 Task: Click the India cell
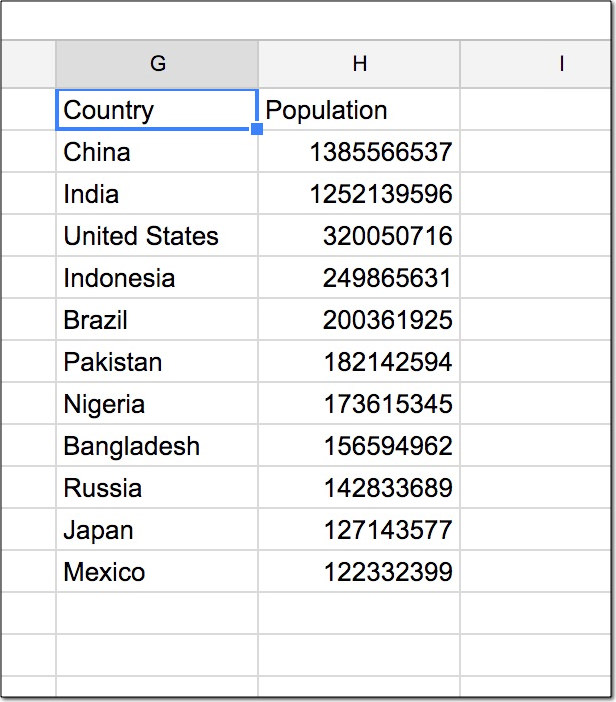coord(157,194)
